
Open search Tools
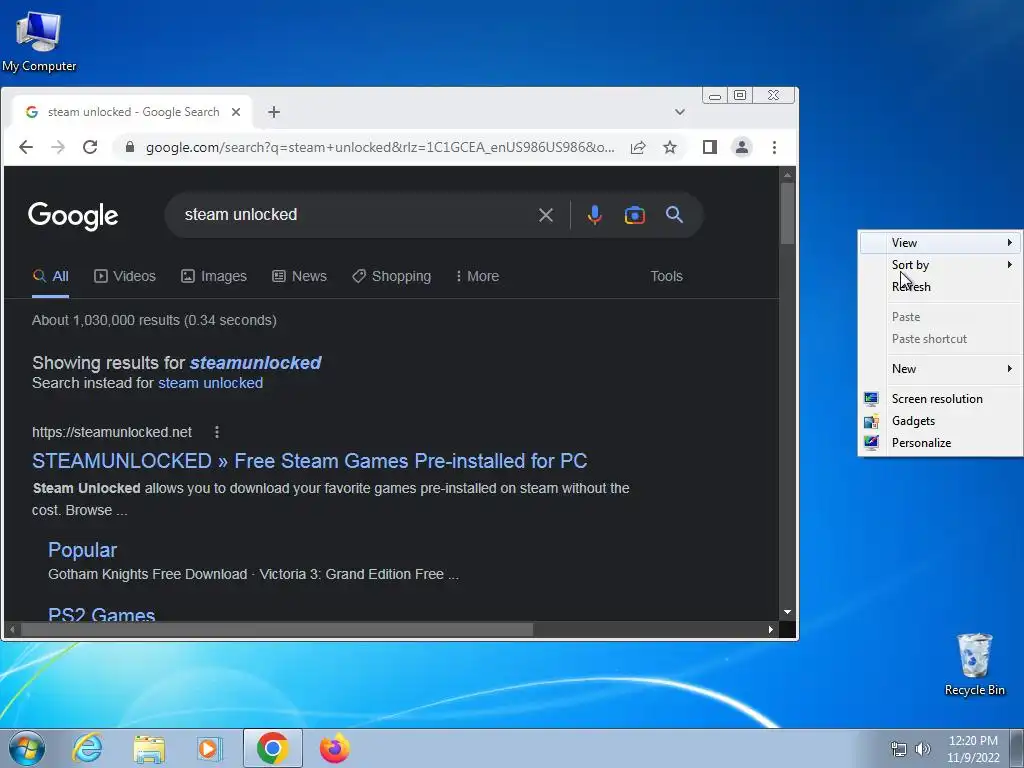666,276
